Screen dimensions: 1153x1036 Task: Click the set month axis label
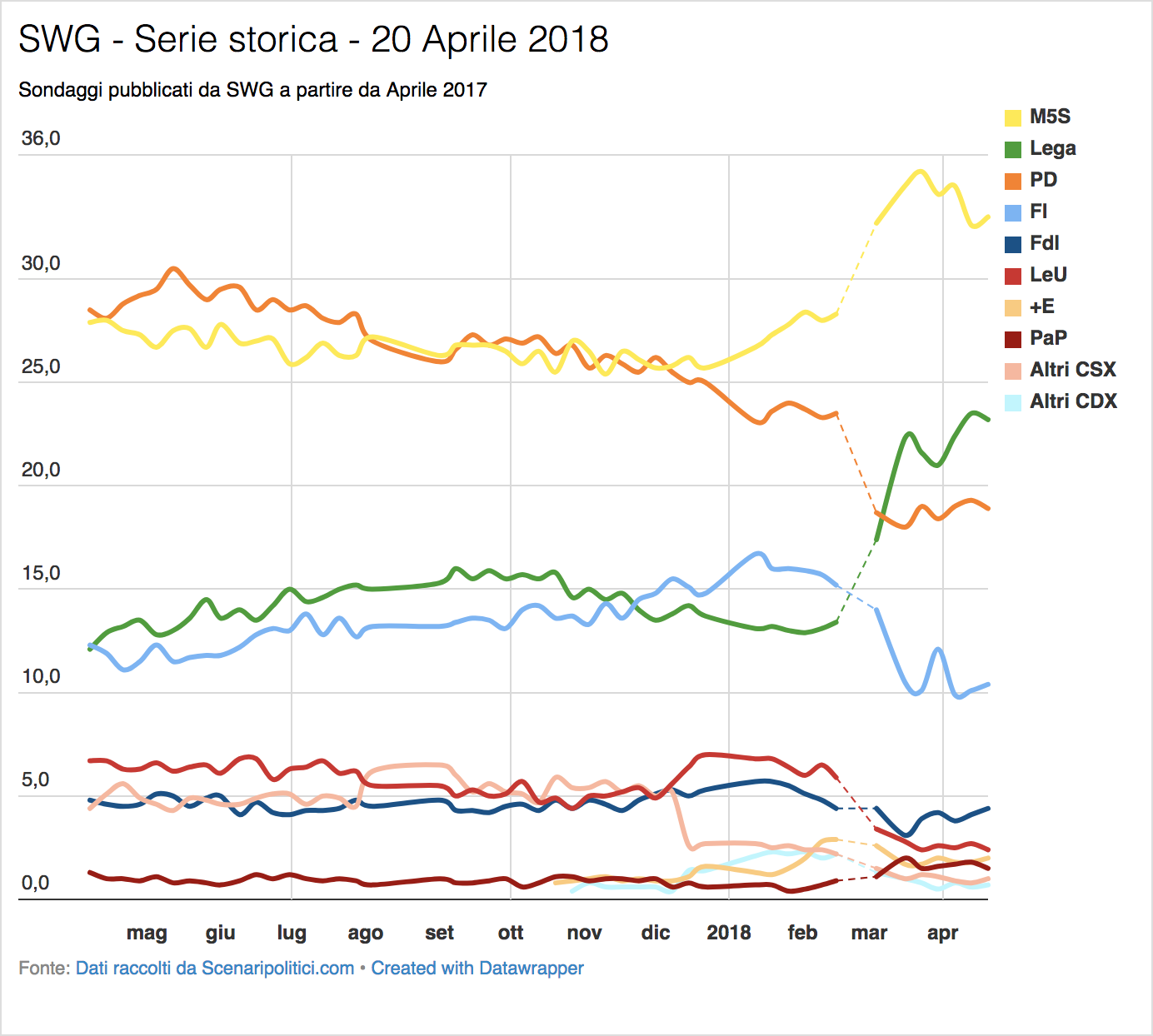click(439, 933)
